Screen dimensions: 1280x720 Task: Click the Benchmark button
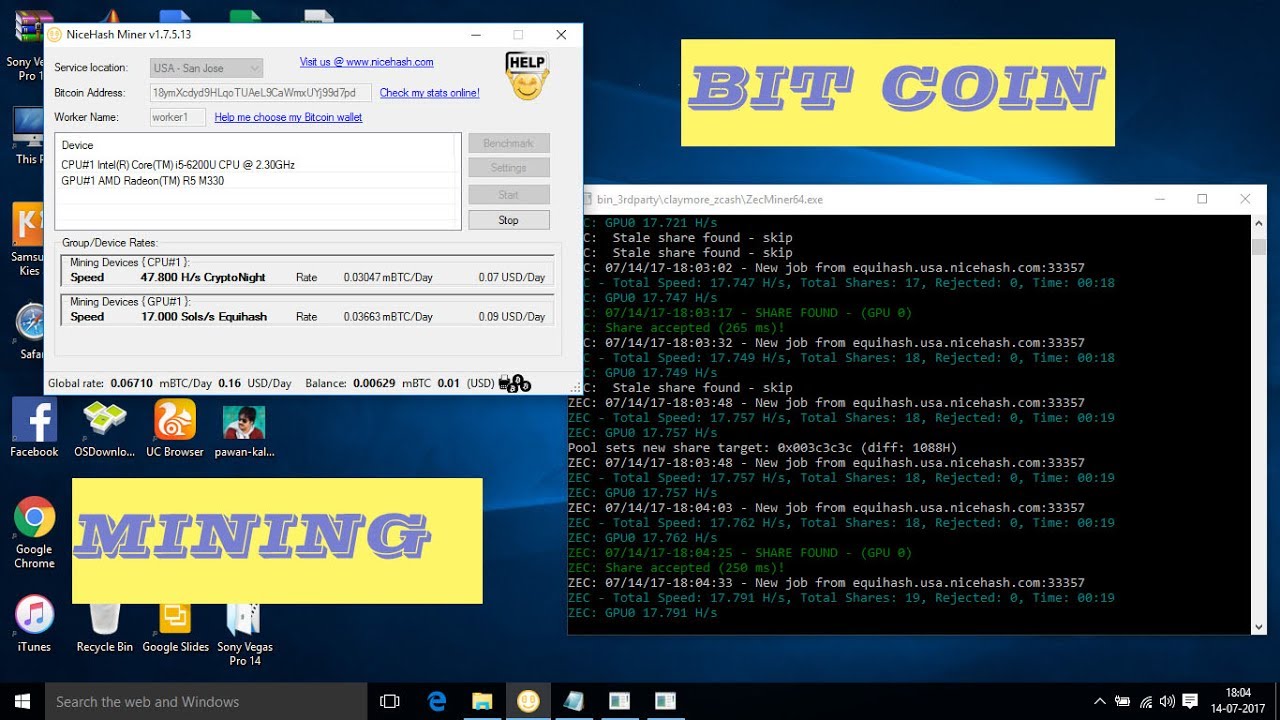tap(508, 143)
